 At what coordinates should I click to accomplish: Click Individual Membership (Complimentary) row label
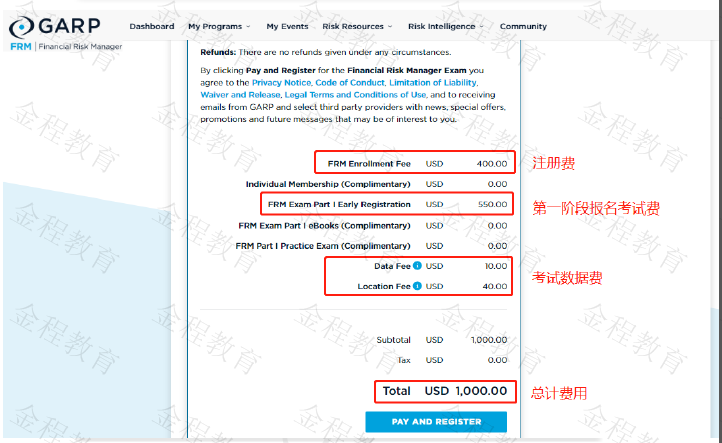tap(328, 184)
